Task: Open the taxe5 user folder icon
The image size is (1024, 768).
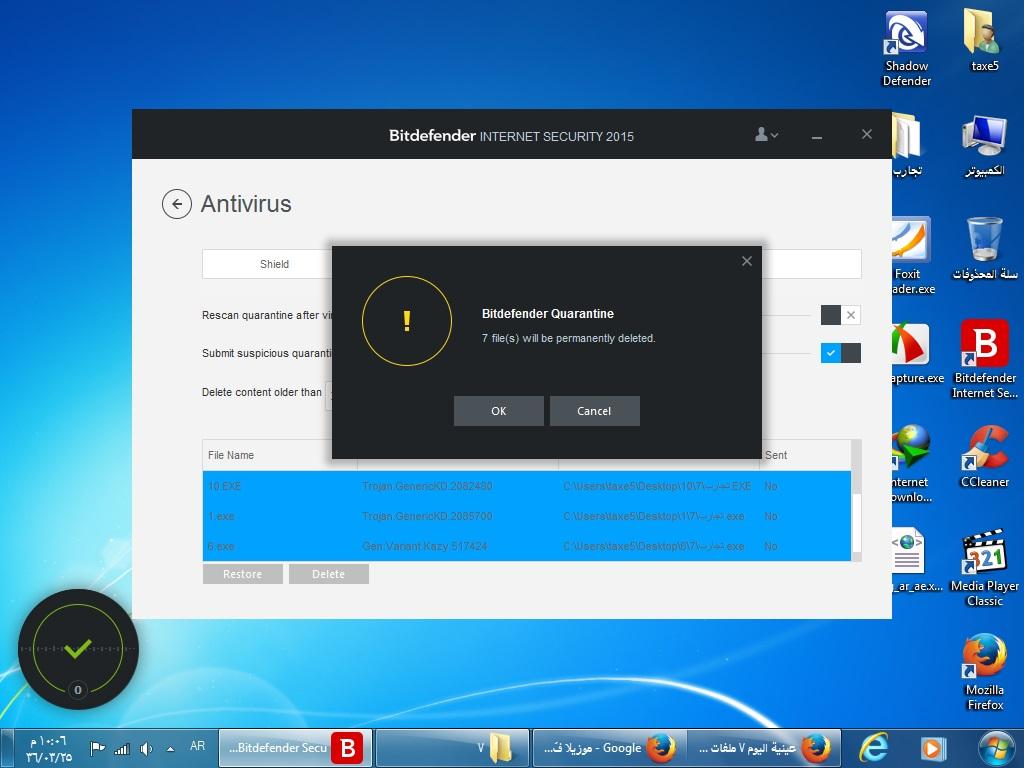Action: pos(984,40)
